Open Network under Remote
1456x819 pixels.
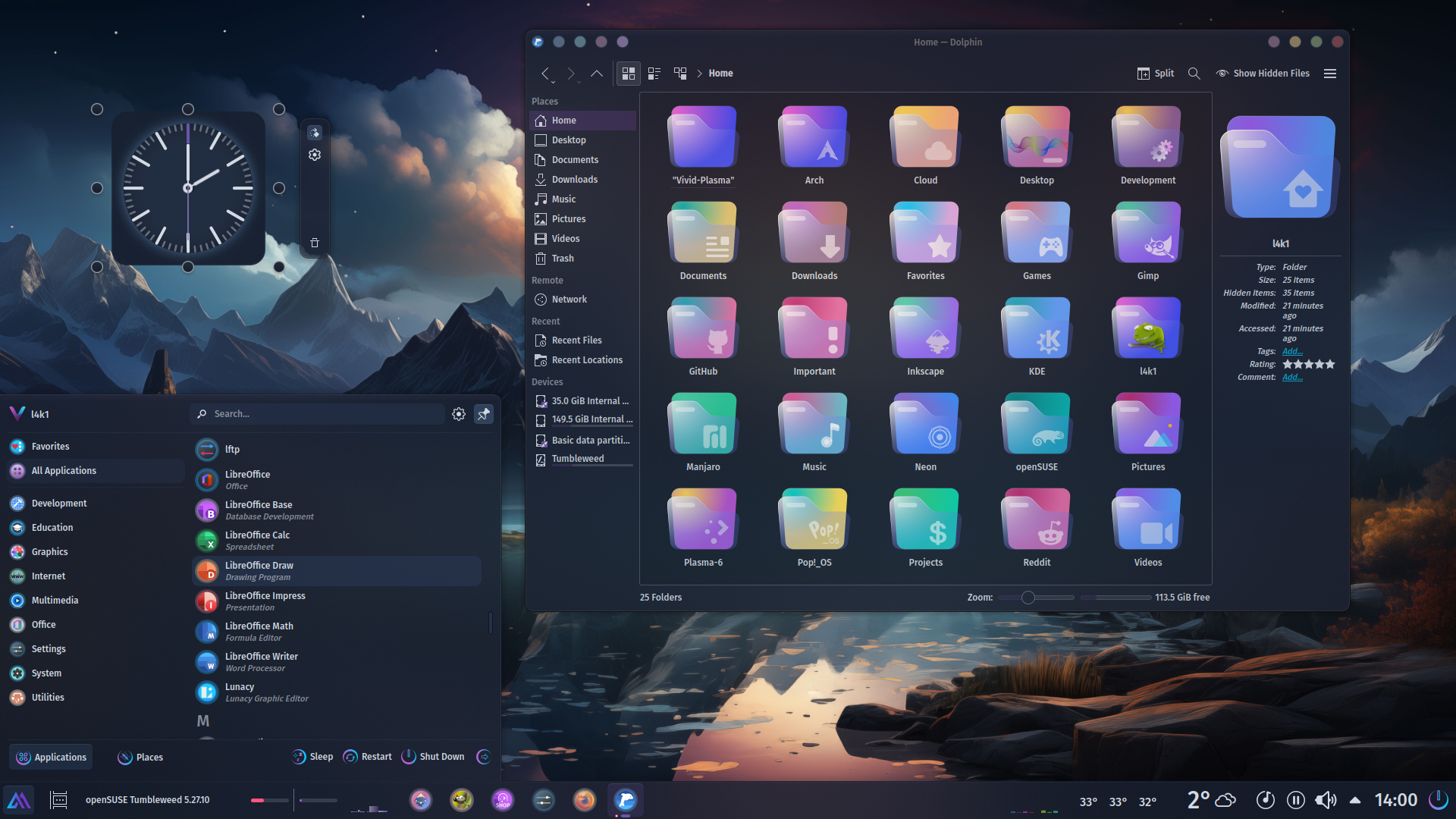(582, 300)
